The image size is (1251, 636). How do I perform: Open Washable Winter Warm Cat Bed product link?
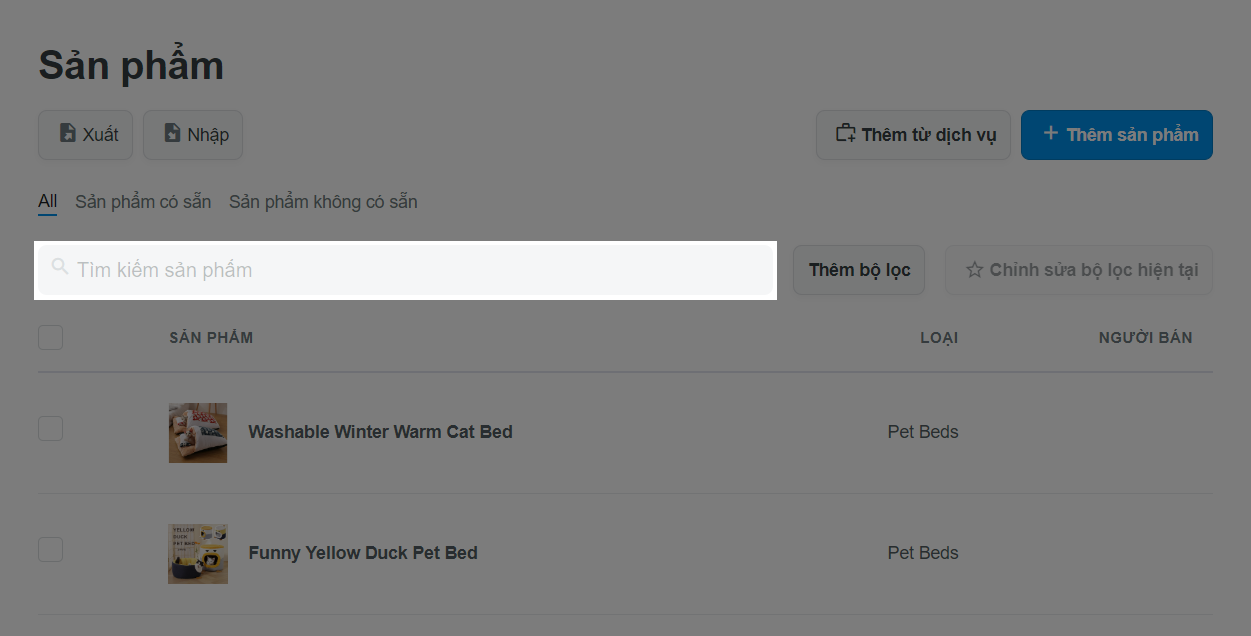point(380,432)
